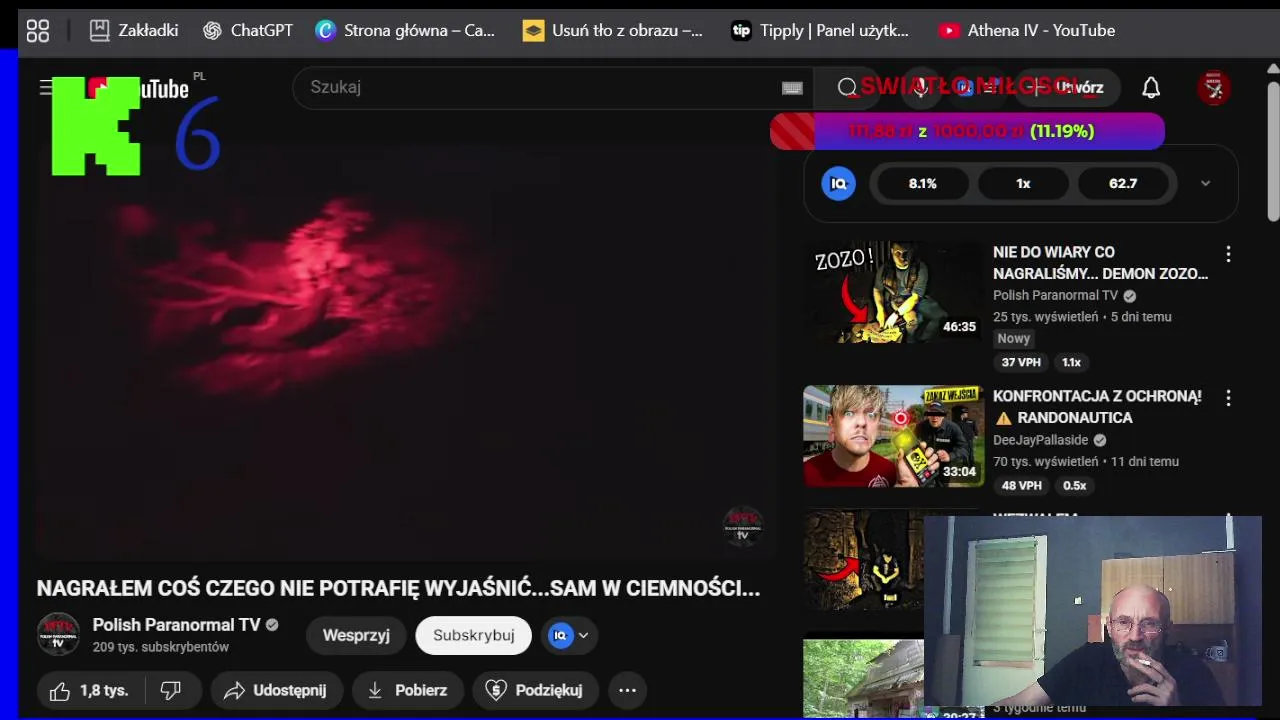The width and height of the screenshot is (1280, 720).
Task: Click the Udostępnij share button
Action: 276,690
